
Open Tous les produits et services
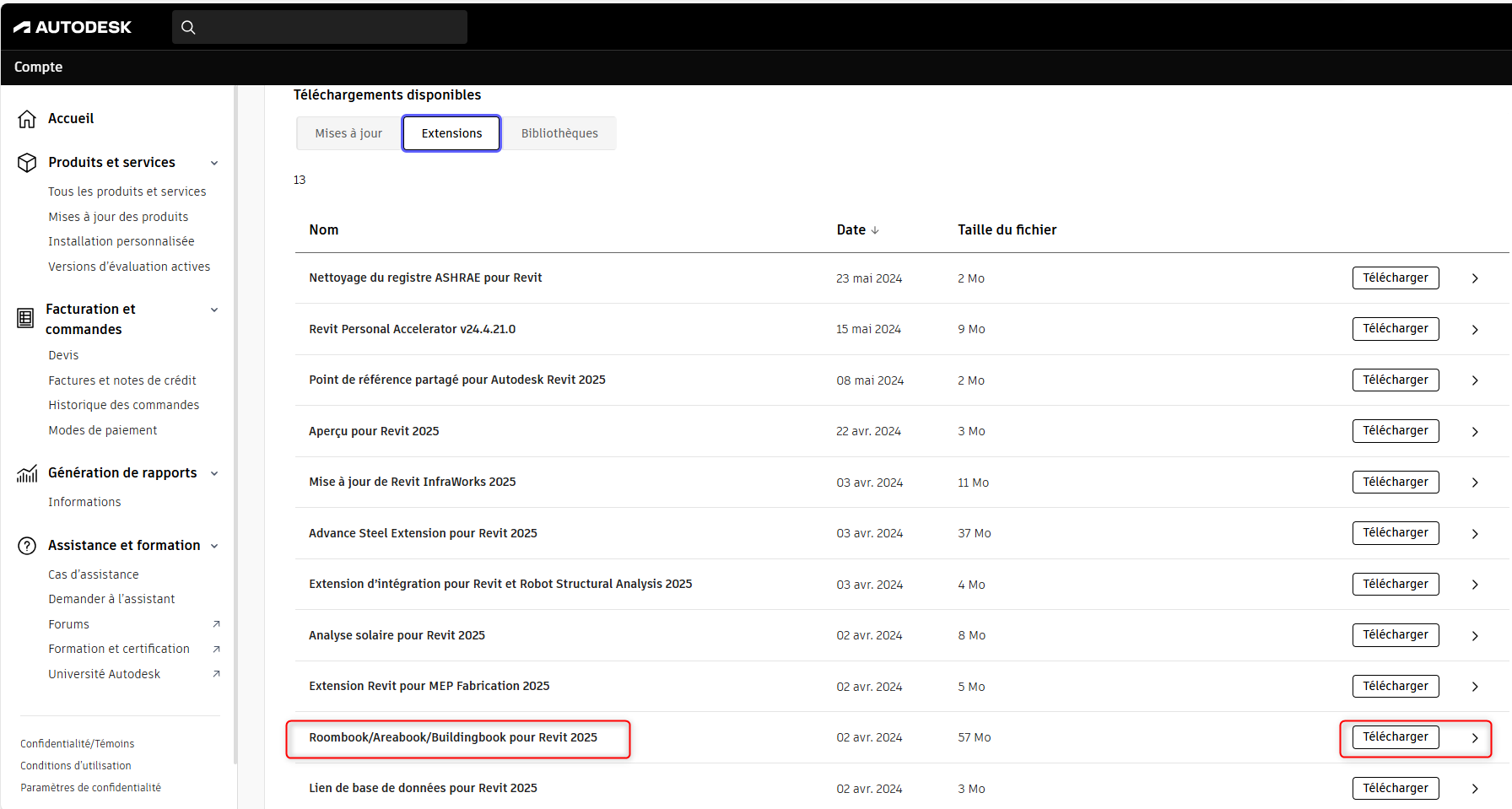coord(127,191)
